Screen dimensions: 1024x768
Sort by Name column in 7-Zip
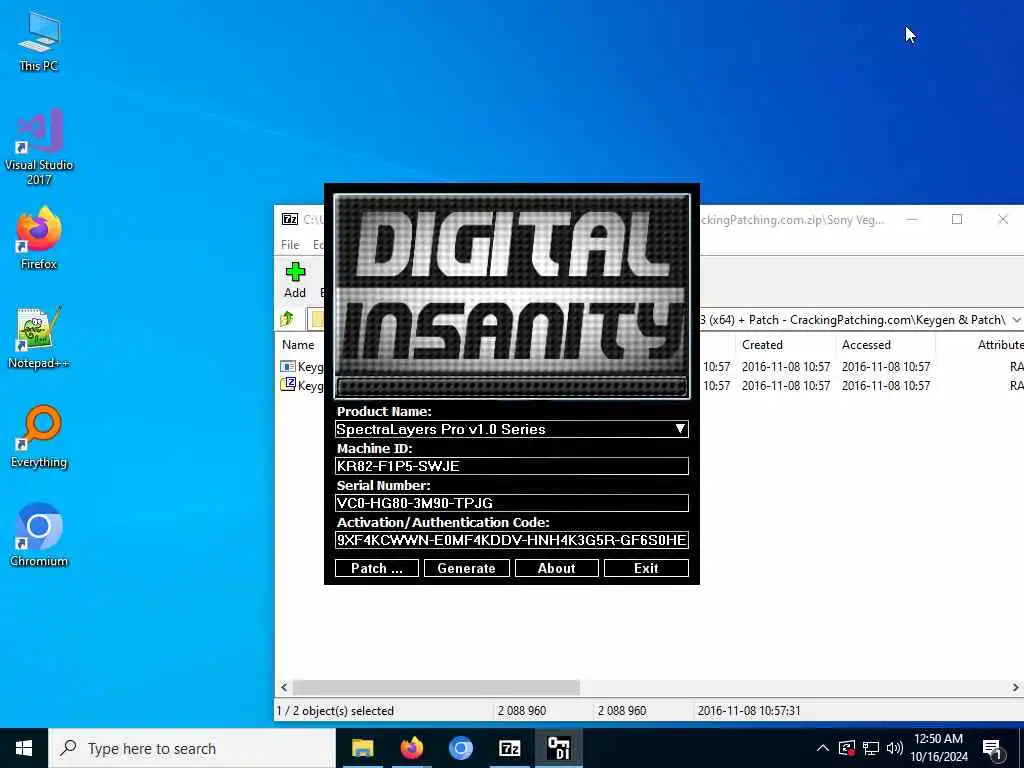[x=298, y=345]
